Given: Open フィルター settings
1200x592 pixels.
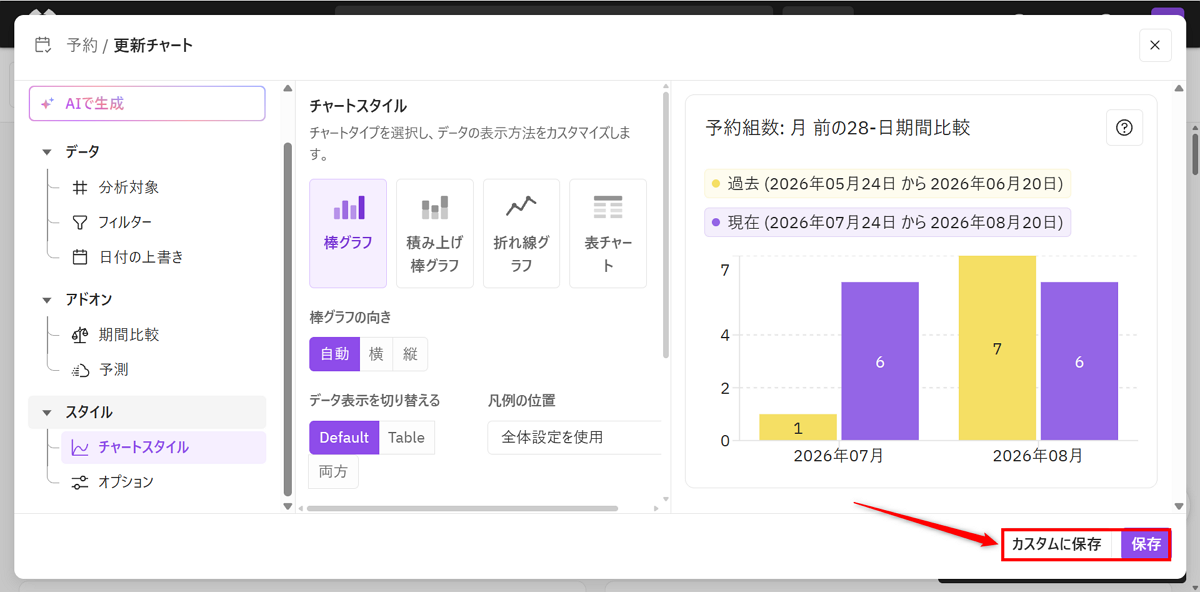Looking at the screenshot, I should (125, 222).
